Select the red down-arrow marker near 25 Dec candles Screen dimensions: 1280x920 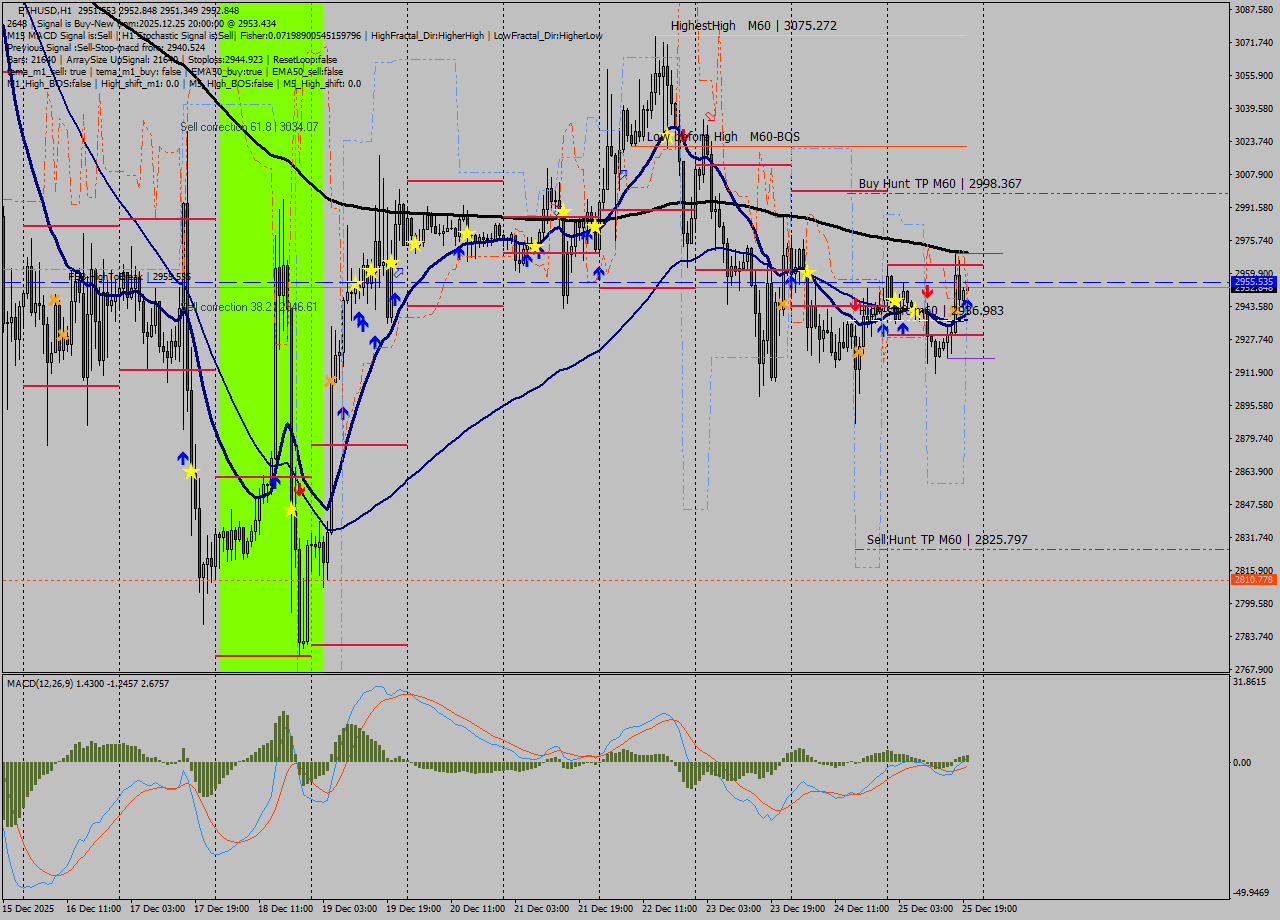tap(927, 289)
